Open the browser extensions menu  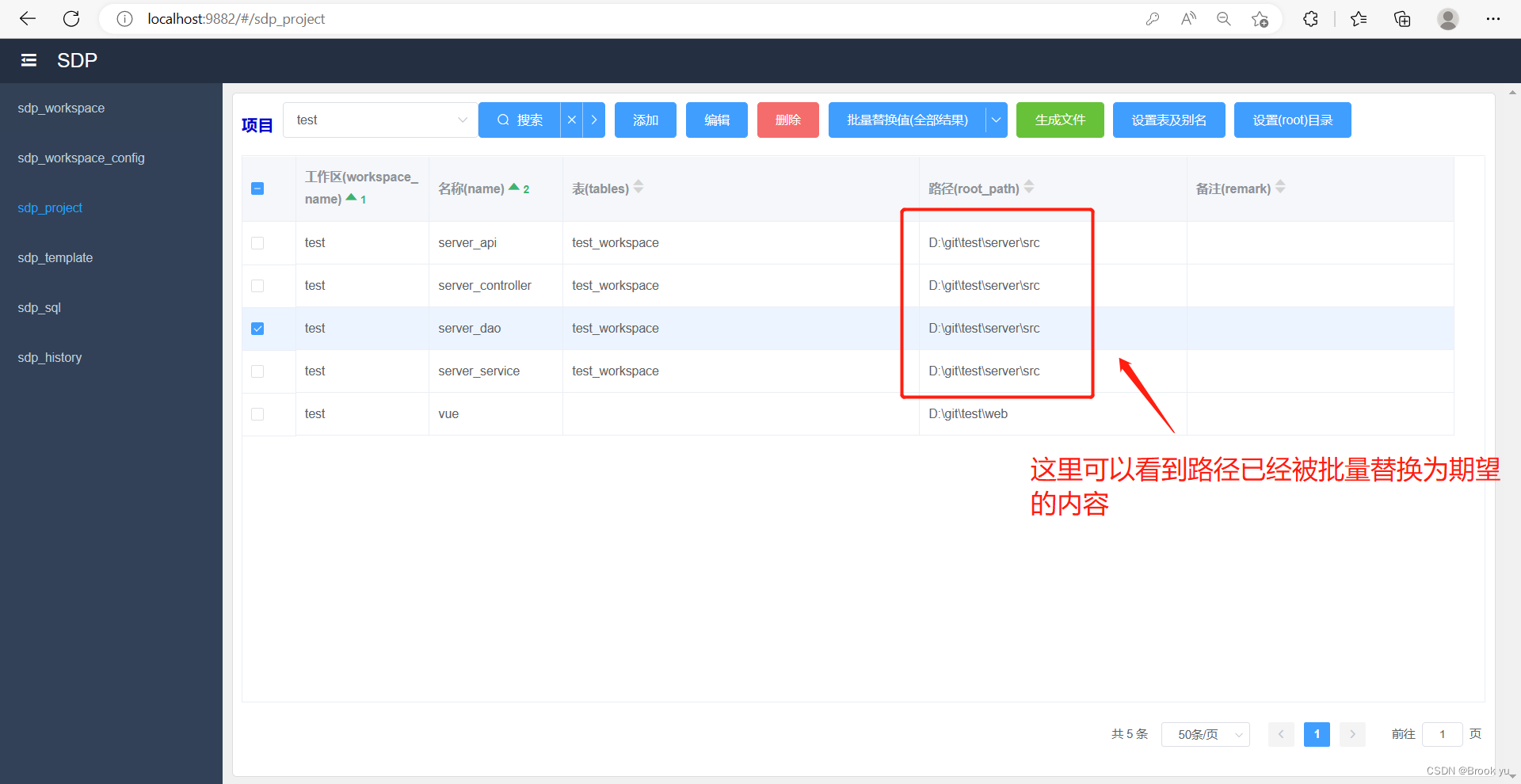click(x=1310, y=19)
